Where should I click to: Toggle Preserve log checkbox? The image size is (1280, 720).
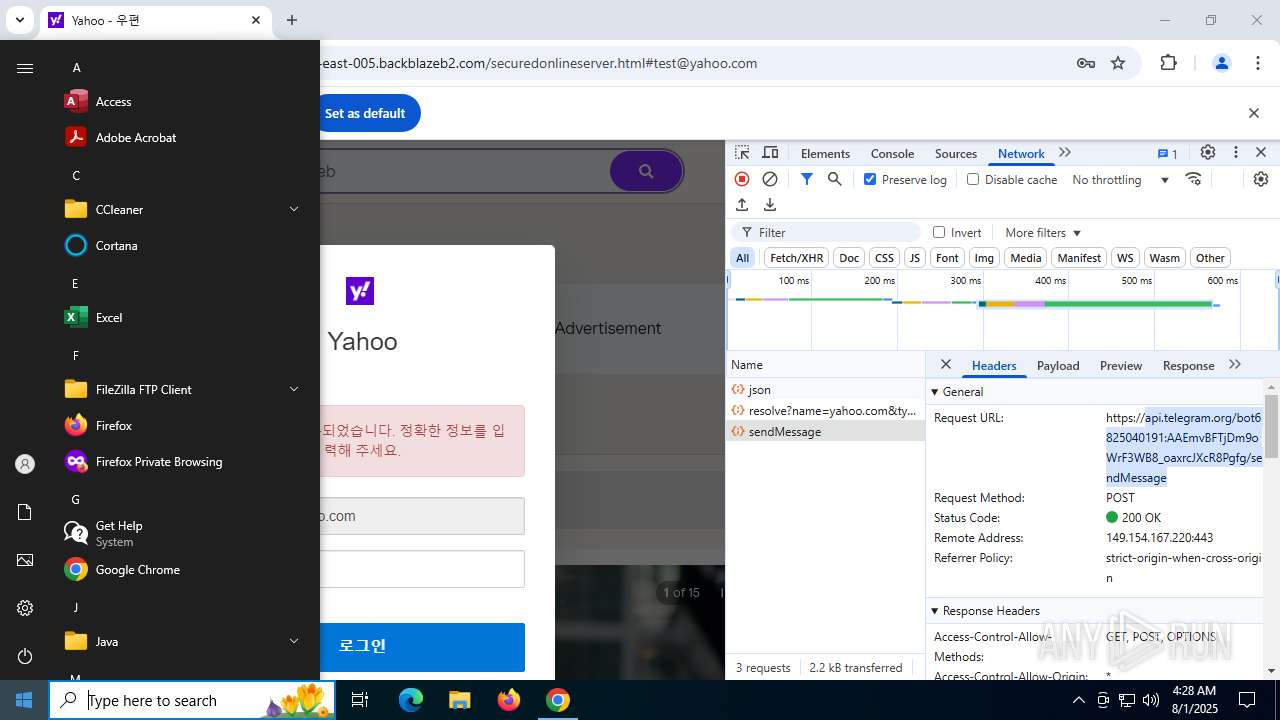tap(870, 179)
